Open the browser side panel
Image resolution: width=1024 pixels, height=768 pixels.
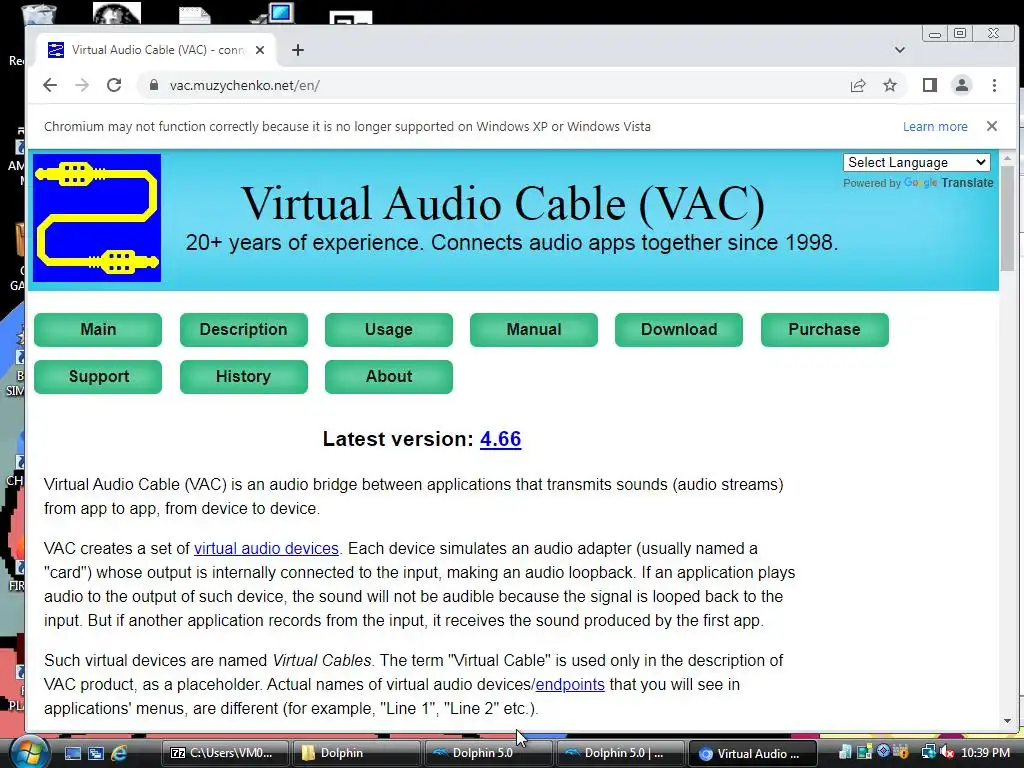(x=930, y=85)
